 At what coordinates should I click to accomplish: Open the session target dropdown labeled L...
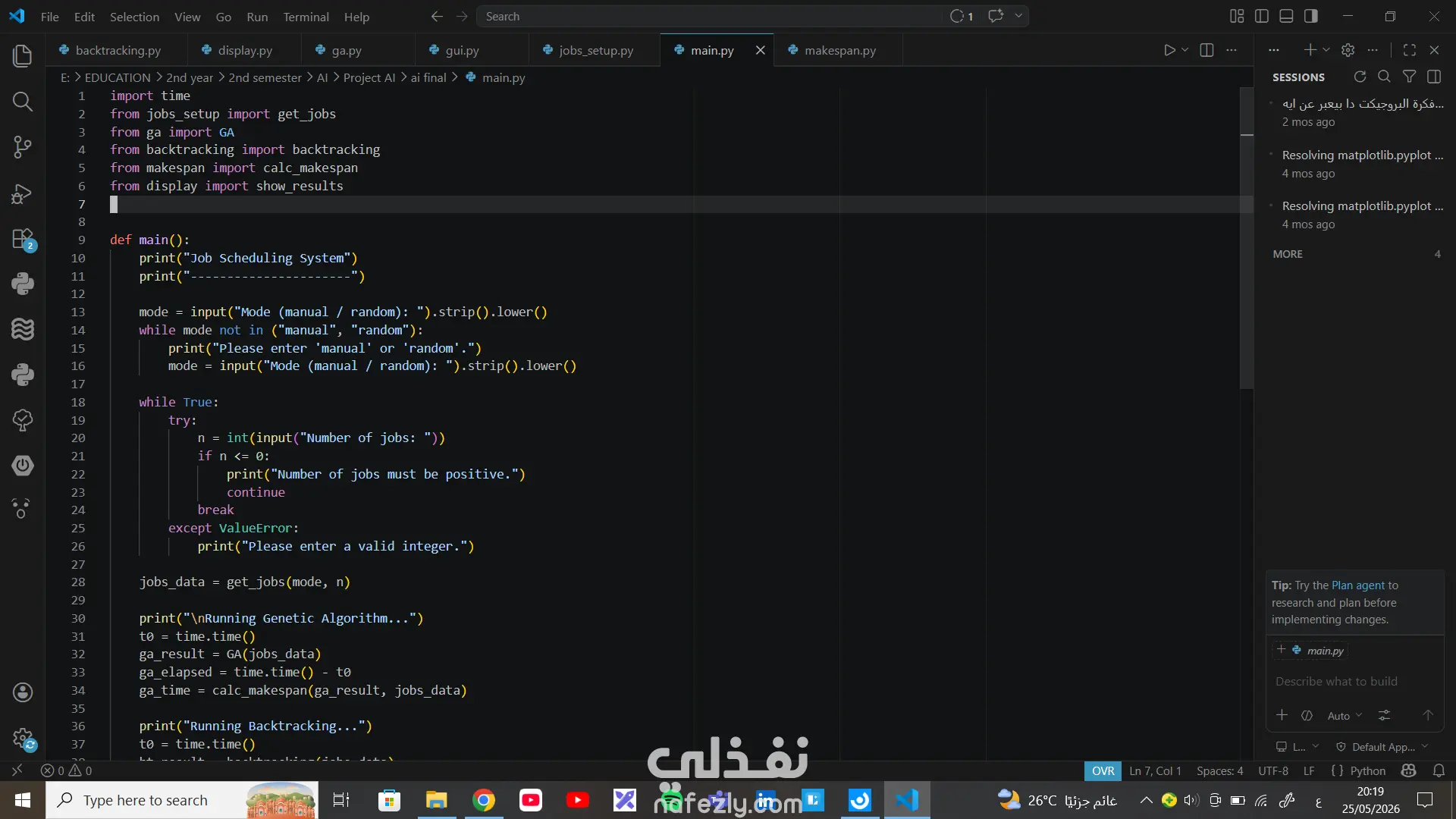tap(1298, 747)
